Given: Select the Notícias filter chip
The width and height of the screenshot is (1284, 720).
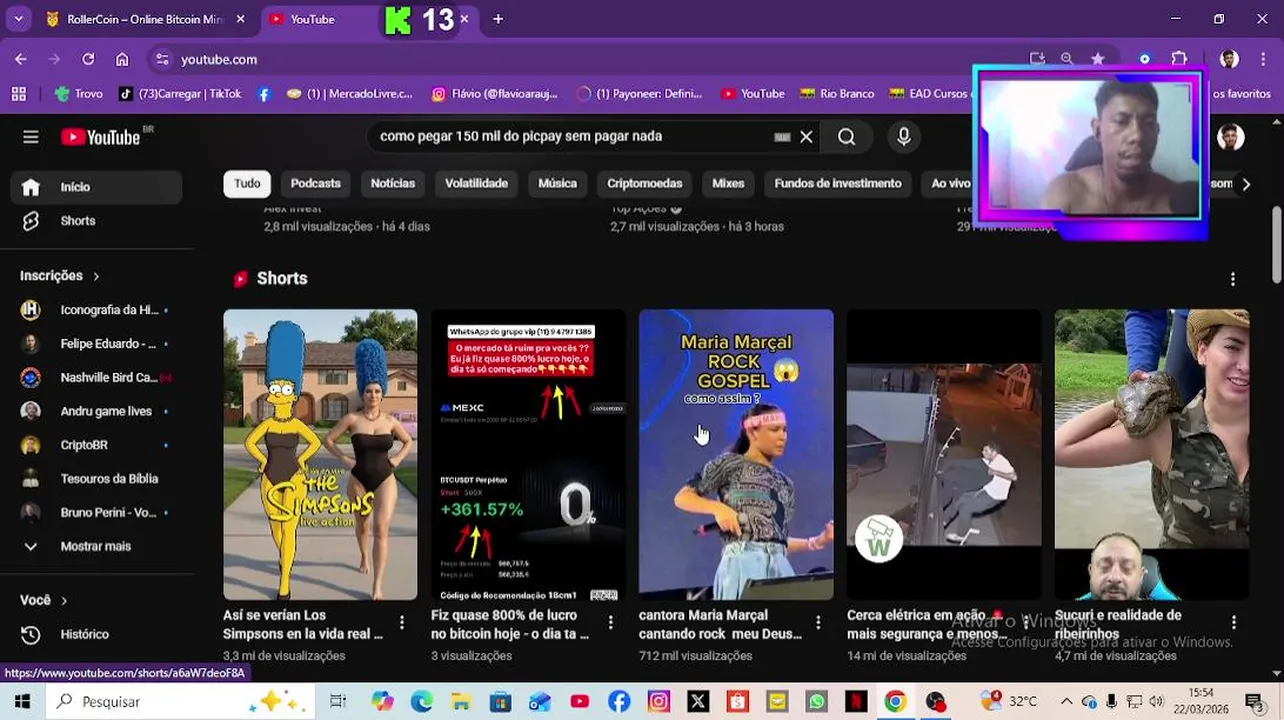Looking at the screenshot, I should click(393, 184).
